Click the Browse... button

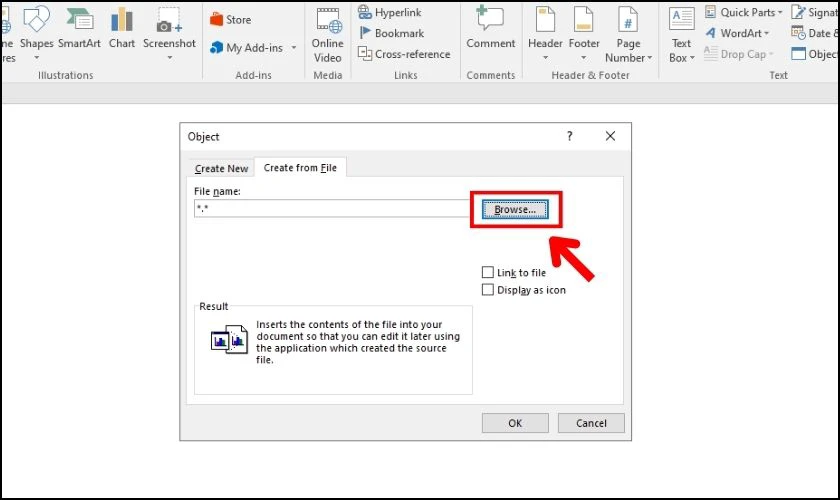point(515,210)
